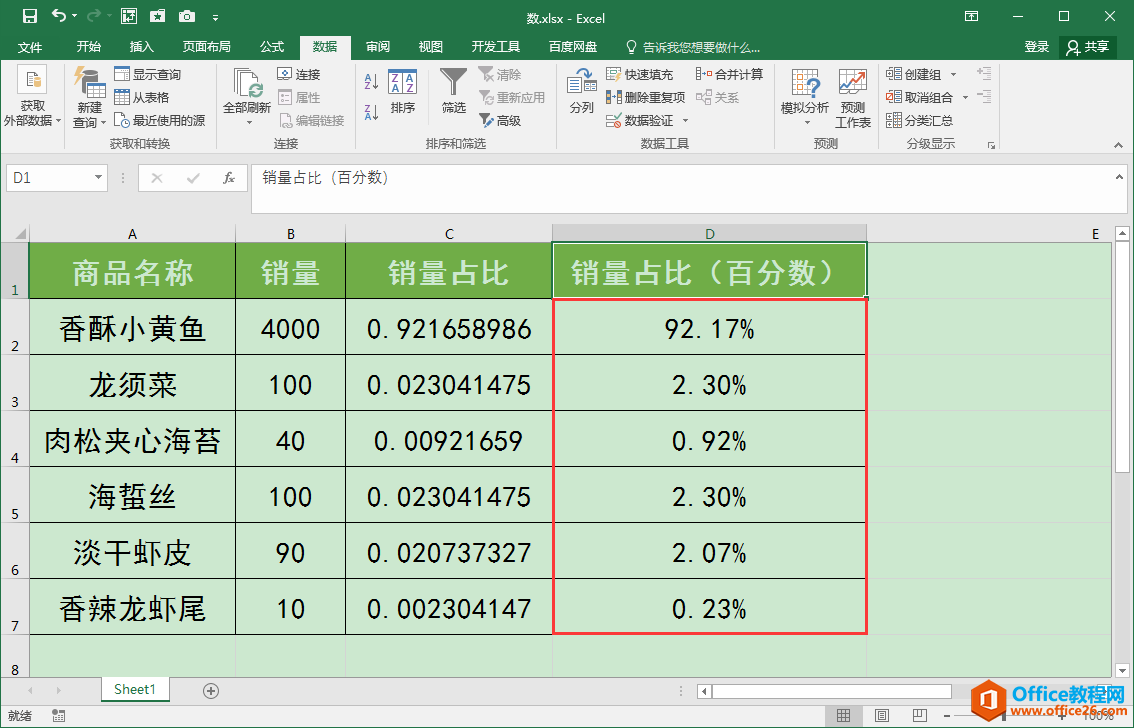
Task: Collapse the ribbon with the arrow
Action: [1118, 145]
